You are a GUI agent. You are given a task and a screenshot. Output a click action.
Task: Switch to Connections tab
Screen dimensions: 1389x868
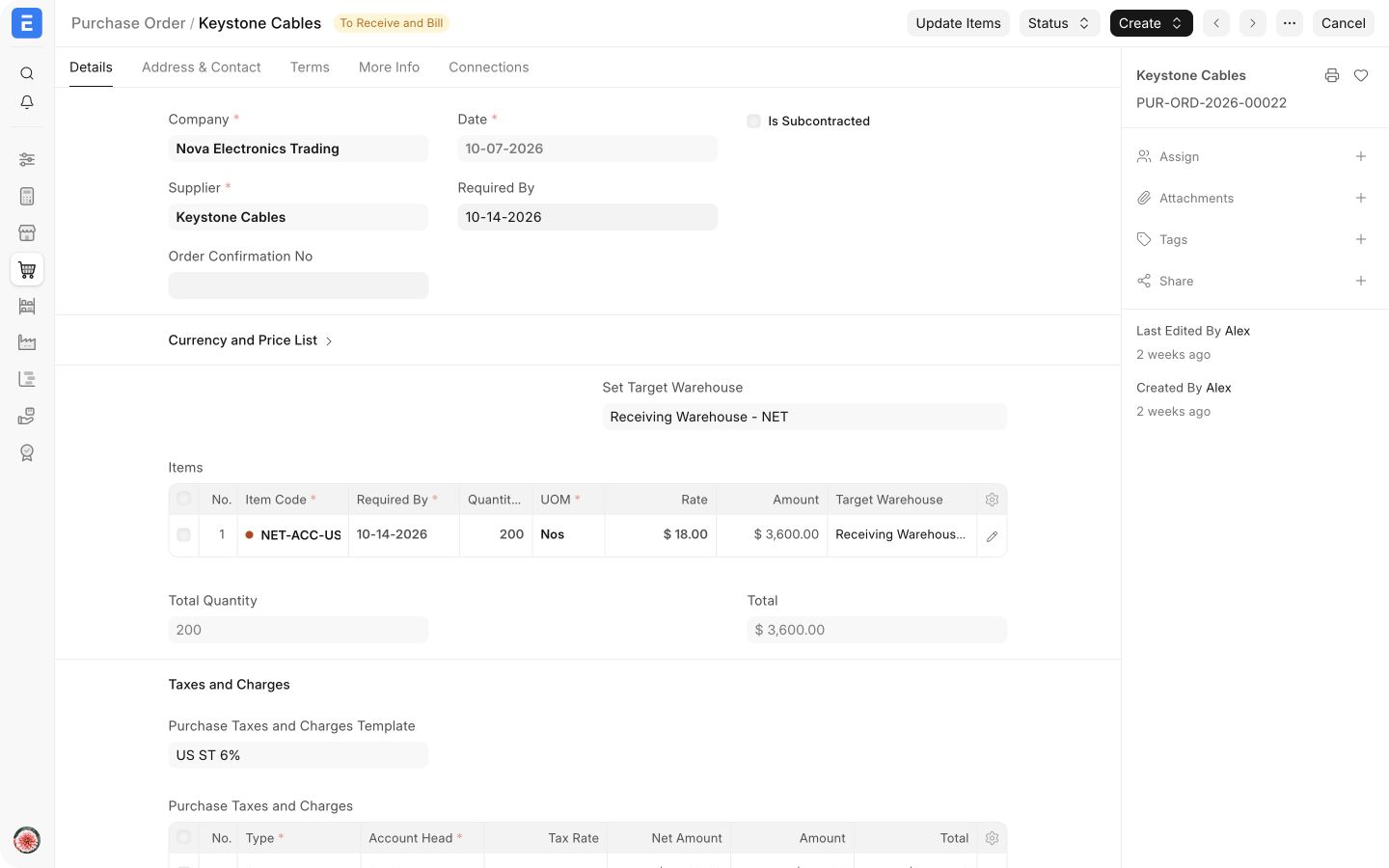click(x=489, y=68)
